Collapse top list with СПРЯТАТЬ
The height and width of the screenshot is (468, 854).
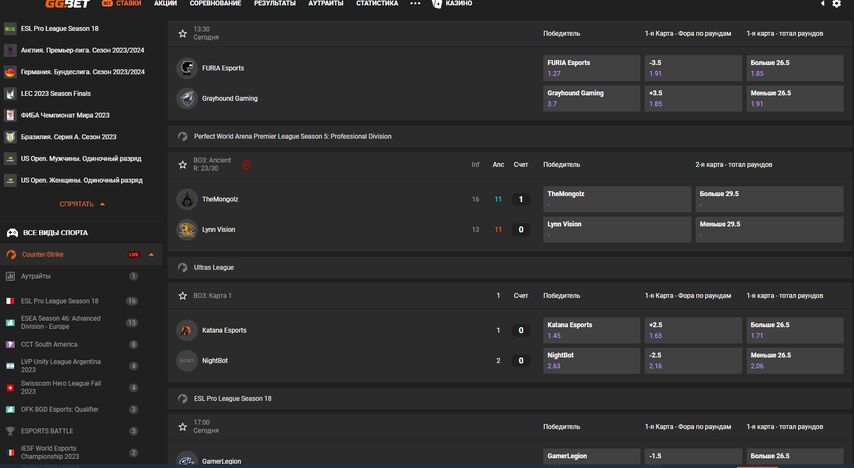tap(82, 204)
